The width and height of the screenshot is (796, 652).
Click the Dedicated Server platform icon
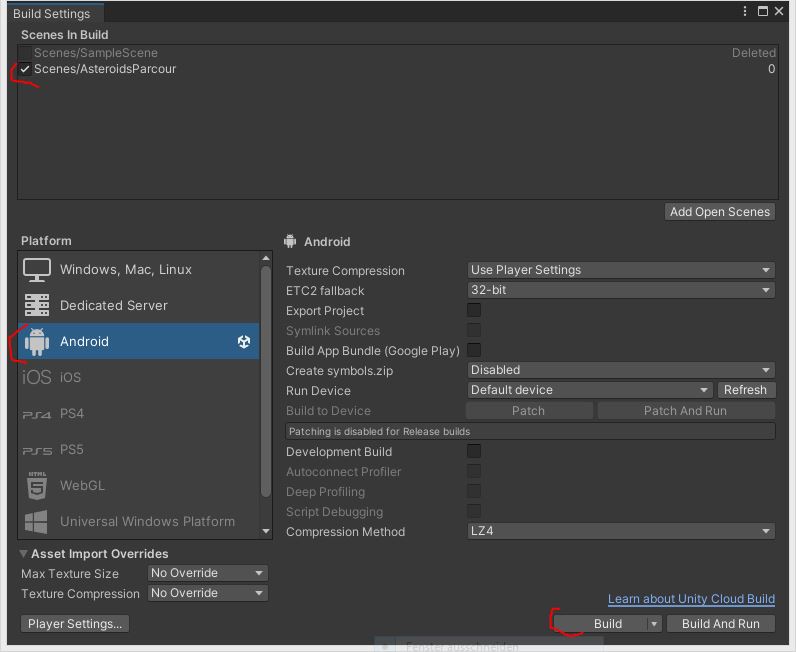[37, 306]
